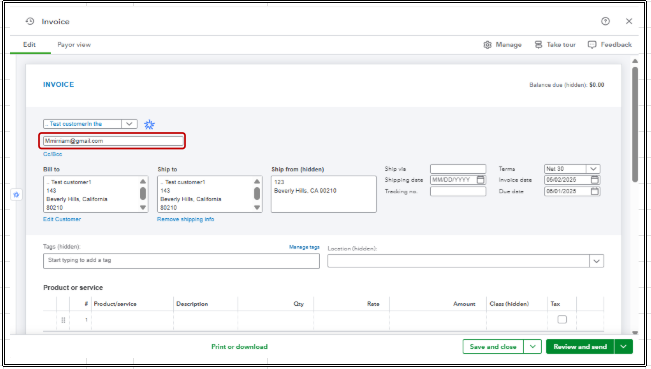Image resolution: width=651 pixels, height=369 pixels.
Task: Open the help question mark icon
Action: 605,21
